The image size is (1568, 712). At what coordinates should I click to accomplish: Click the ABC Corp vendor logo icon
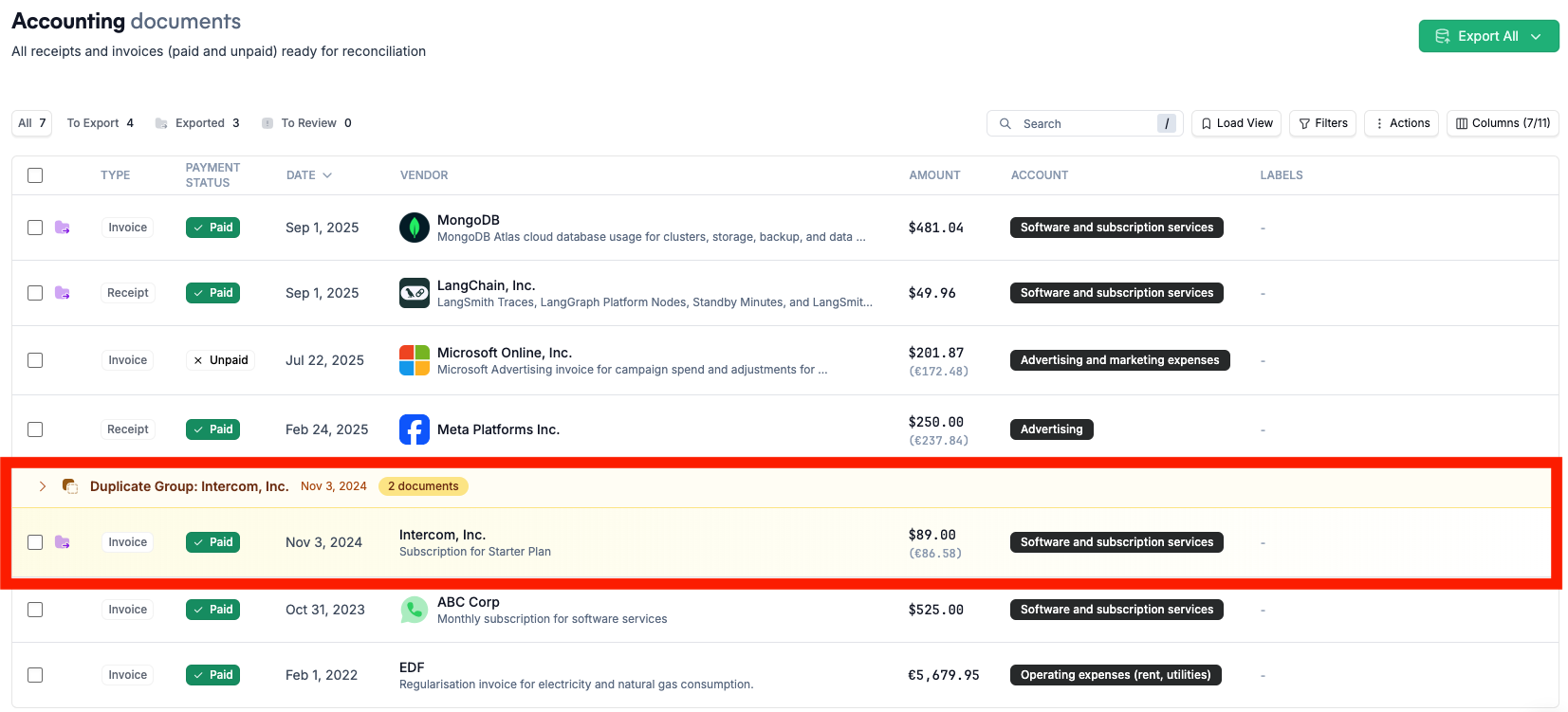(415, 610)
